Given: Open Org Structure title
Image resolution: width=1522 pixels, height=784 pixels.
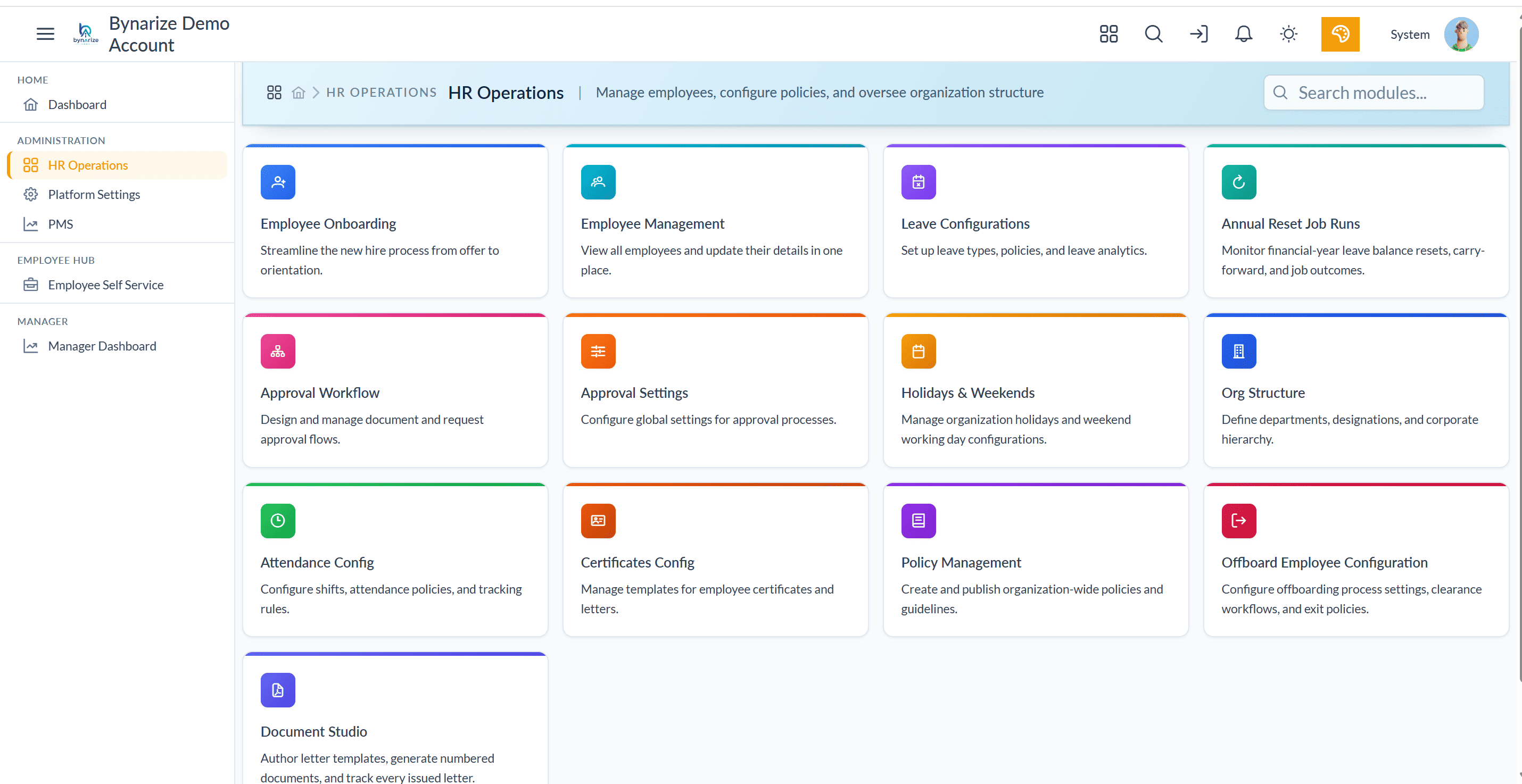Looking at the screenshot, I should tap(1263, 393).
